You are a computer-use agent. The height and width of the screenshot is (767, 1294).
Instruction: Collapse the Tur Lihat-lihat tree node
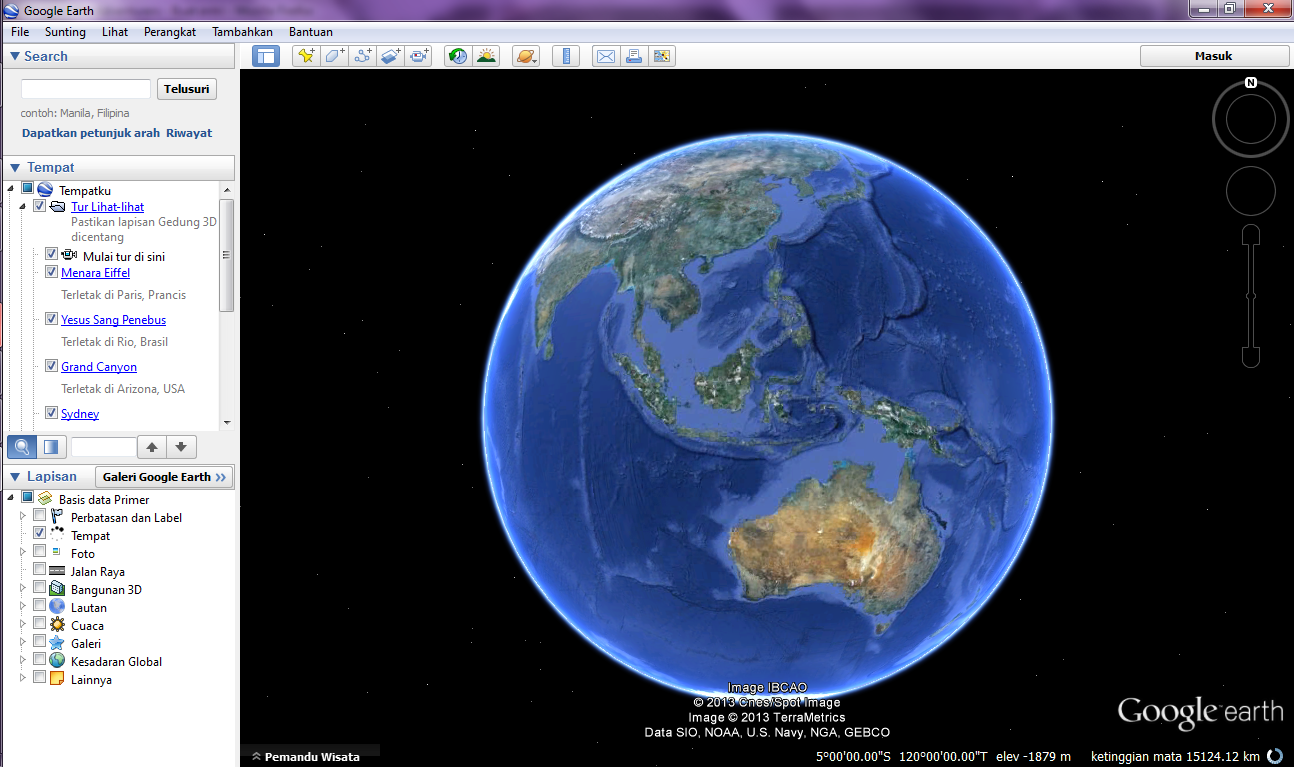[x=23, y=207]
